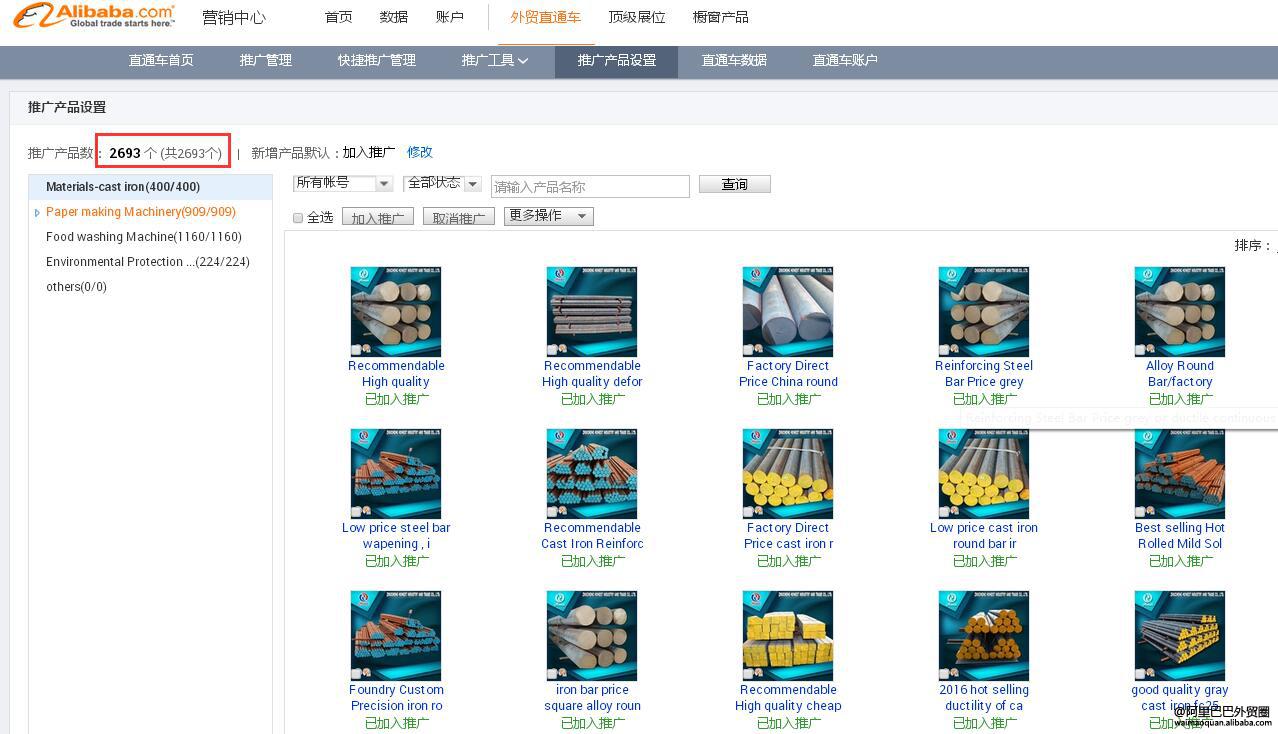Open the 更多操作 dropdown

549,216
